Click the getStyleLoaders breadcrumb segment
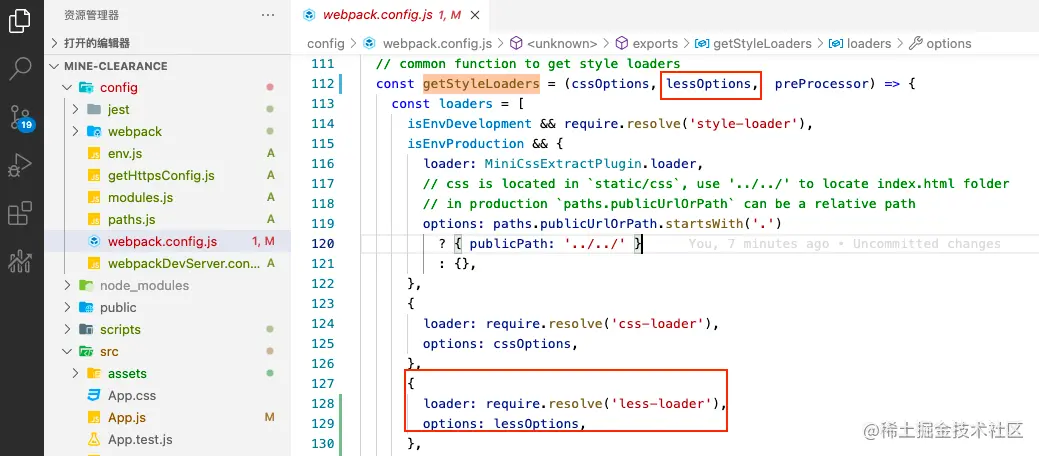The image size is (1039, 456). (762, 43)
